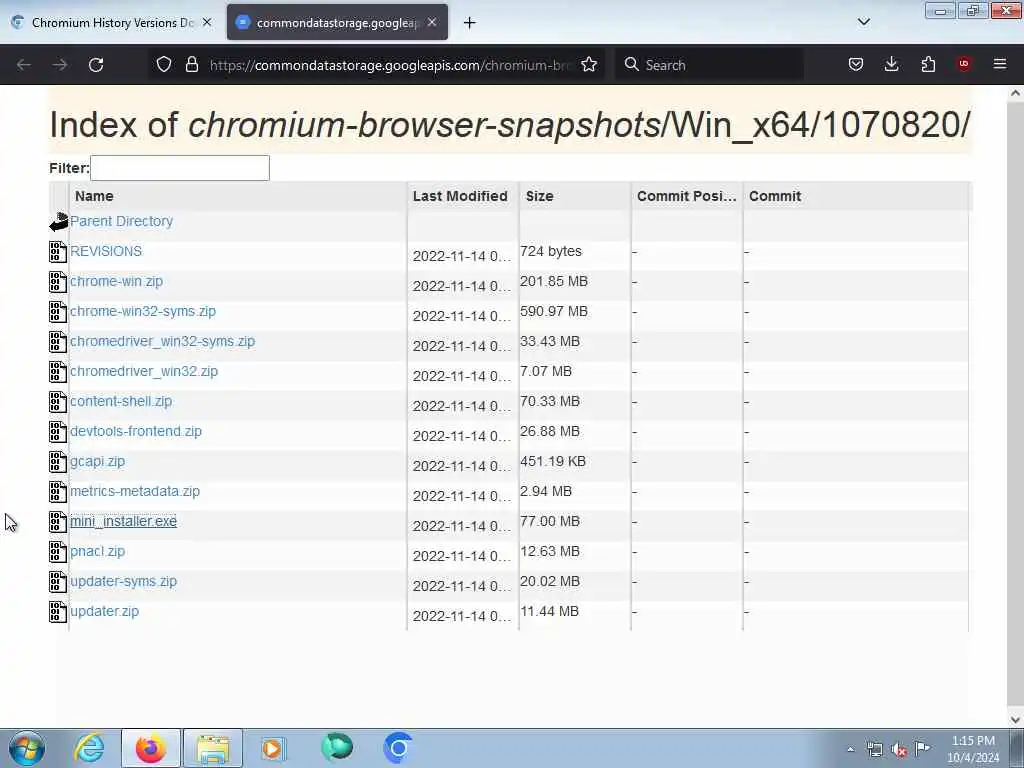
Task: Click the file icon beside updater.zip
Action: pyautogui.click(x=58, y=613)
